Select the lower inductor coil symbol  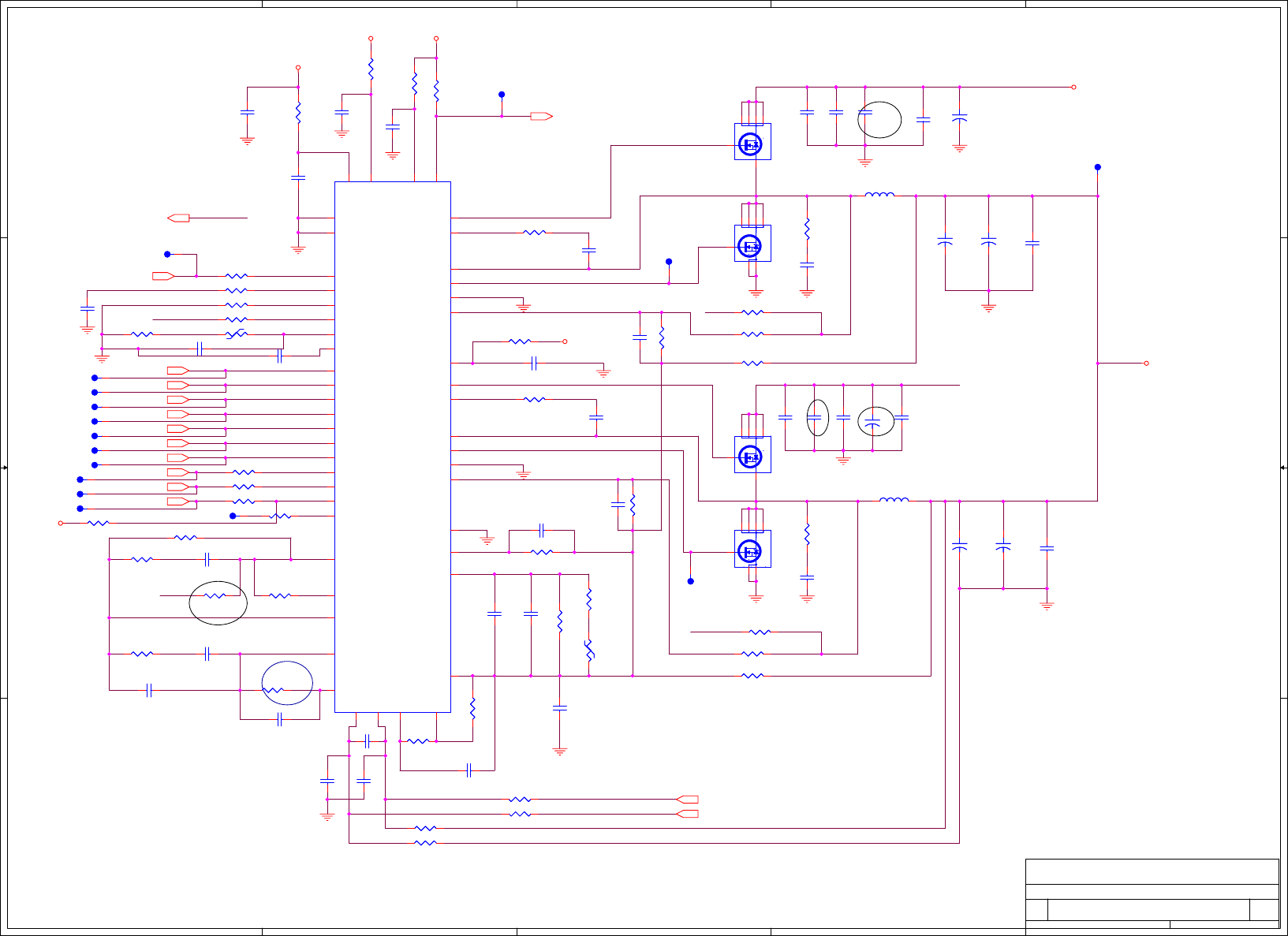(x=894, y=499)
